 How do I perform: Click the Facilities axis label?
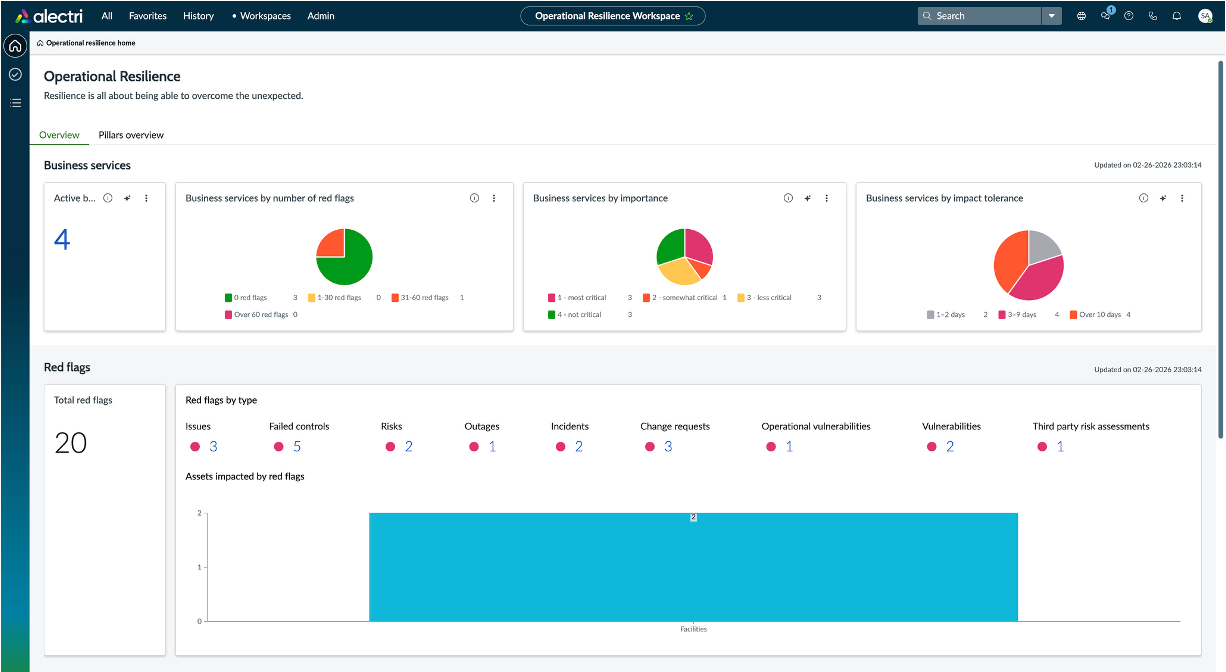pos(694,629)
